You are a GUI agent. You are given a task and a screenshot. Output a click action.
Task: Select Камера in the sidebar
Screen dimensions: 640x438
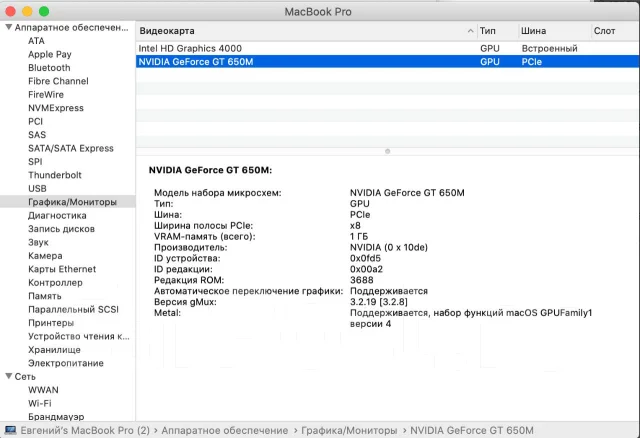click(x=45, y=256)
